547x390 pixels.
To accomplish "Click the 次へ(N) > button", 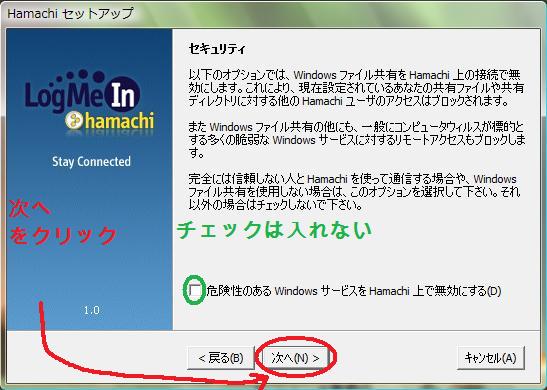I will coord(295,358).
